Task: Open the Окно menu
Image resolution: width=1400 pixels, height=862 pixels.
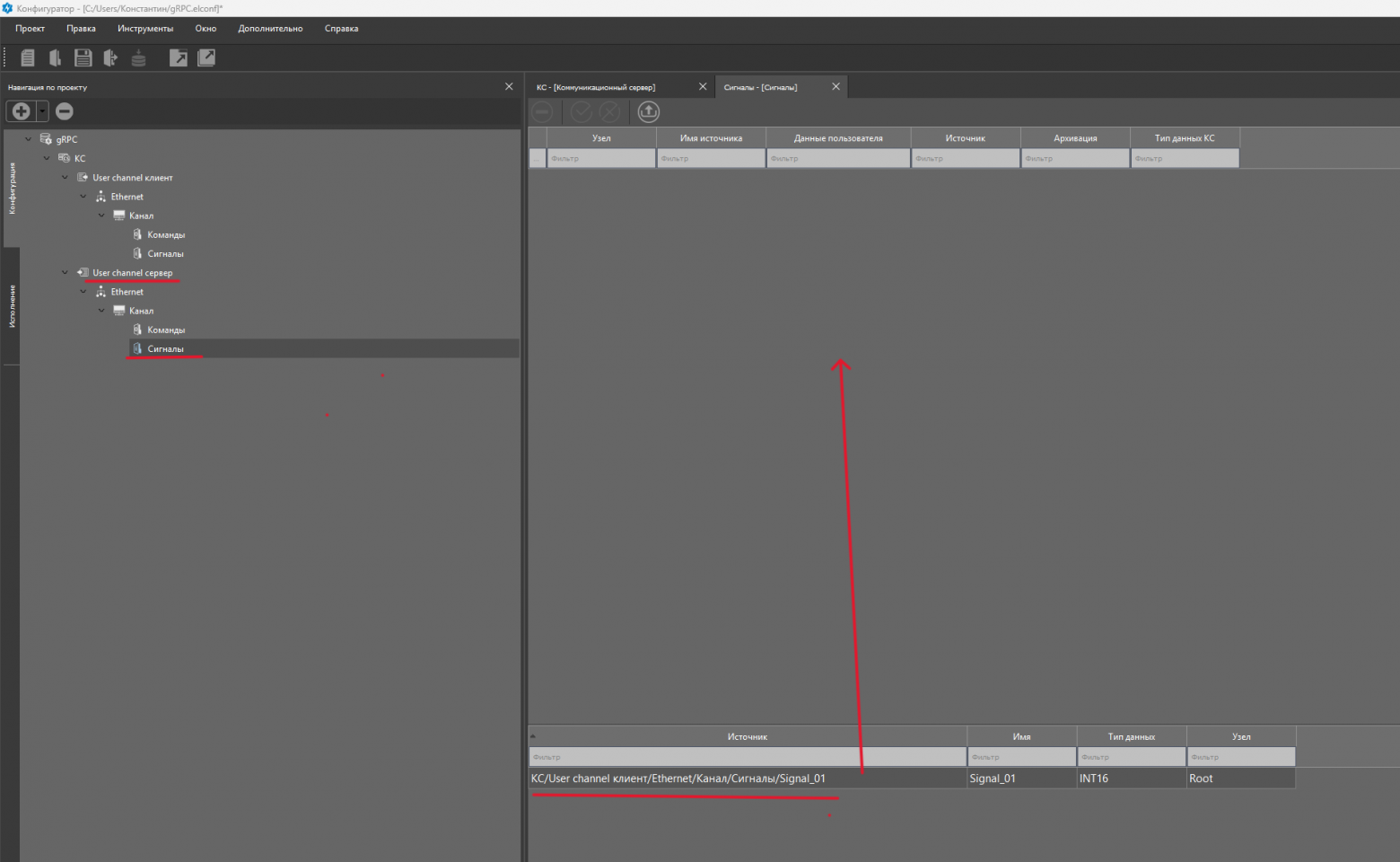Action: coord(206,29)
